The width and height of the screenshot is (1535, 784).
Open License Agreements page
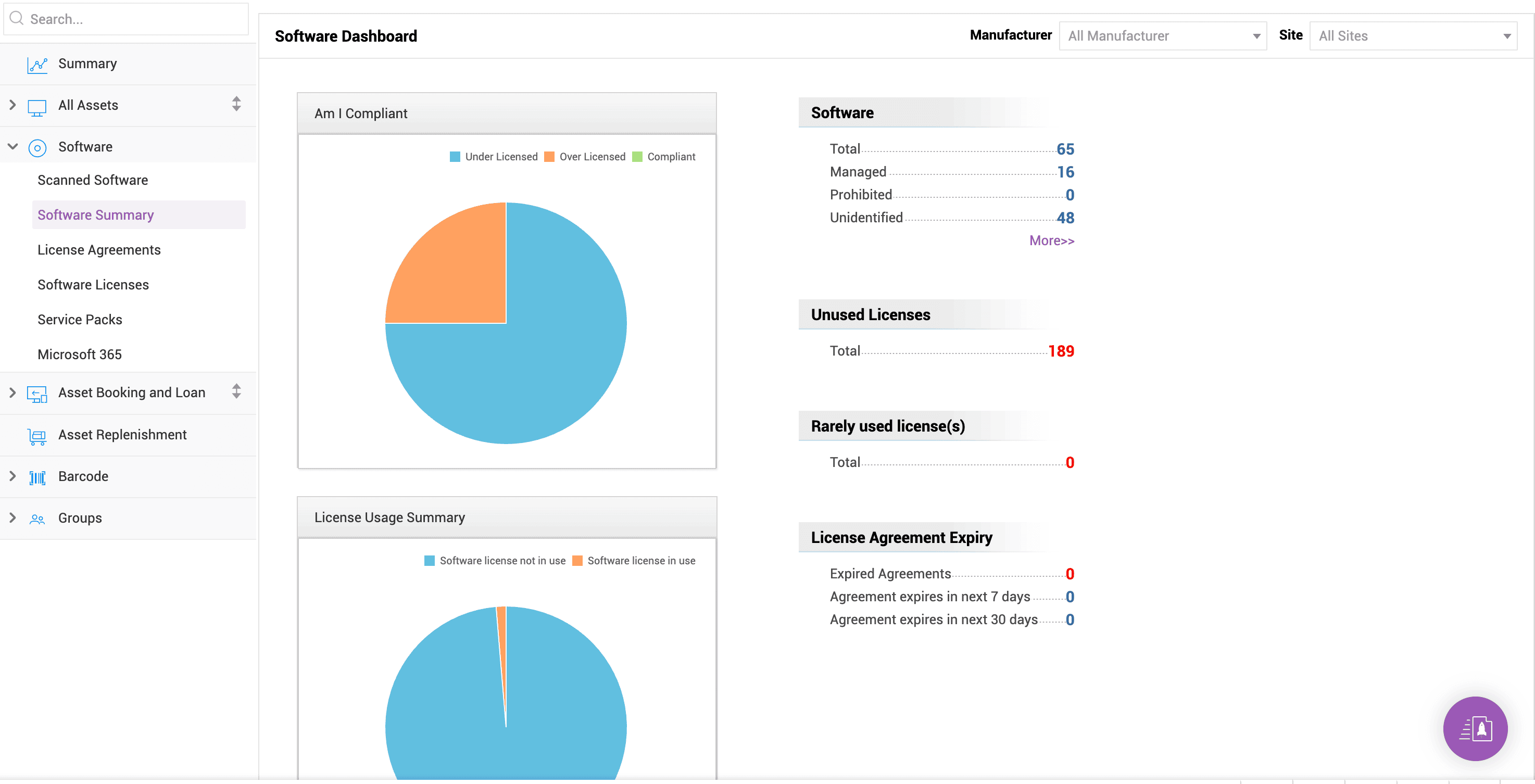click(99, 249)
